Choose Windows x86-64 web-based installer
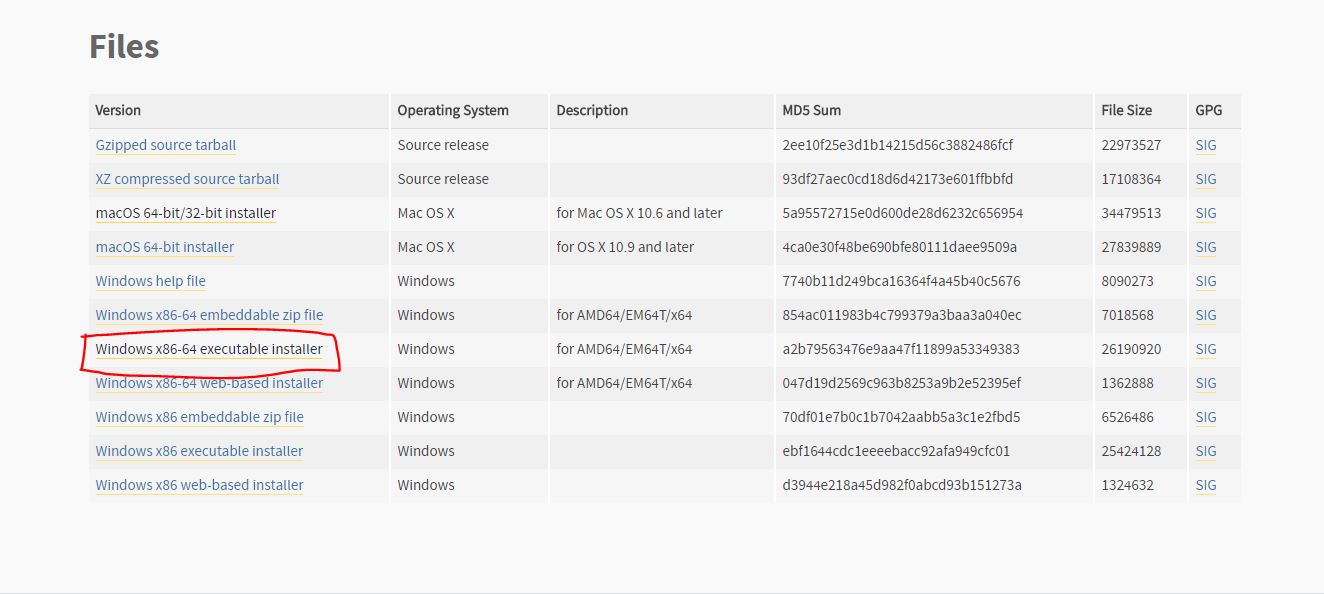 click(209, 383)
